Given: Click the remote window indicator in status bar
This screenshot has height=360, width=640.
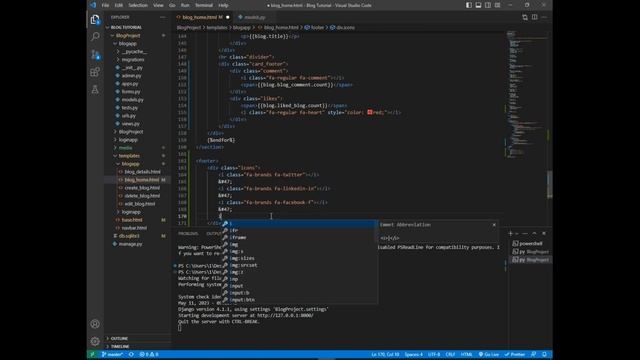Looking at the screenshot, I should coord(93,354).
